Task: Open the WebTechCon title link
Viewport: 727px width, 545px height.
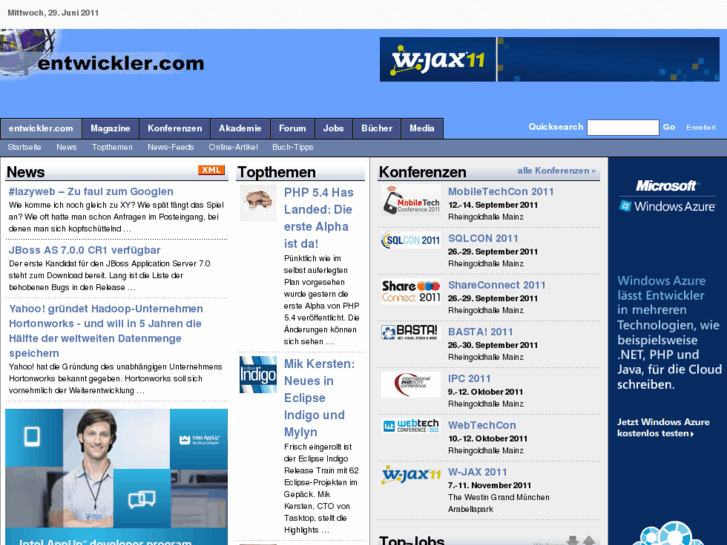Action: pyautogui.click(x=482, y=425)
